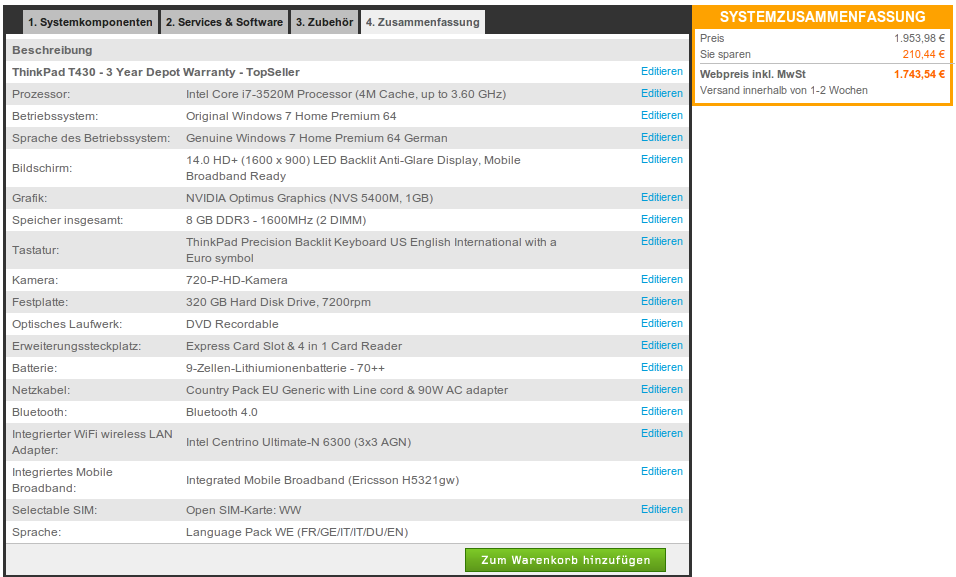Click '9-Zellen-Lithiumionenbatterie - 70++'
Viewport: 956px width, 577px height.
tap(285, 368)
